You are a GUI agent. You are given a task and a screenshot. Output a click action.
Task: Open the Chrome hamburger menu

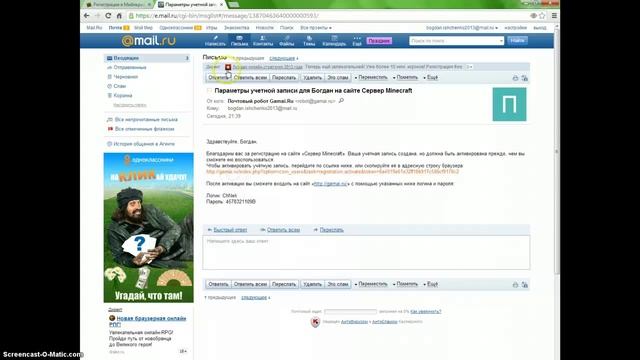point(554,16)
